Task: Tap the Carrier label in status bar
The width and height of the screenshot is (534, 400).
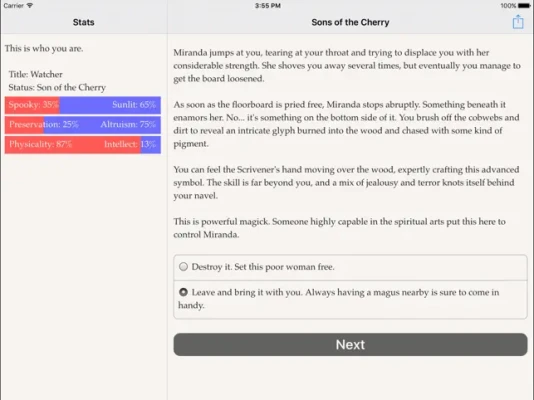Action: click(14, 5)
